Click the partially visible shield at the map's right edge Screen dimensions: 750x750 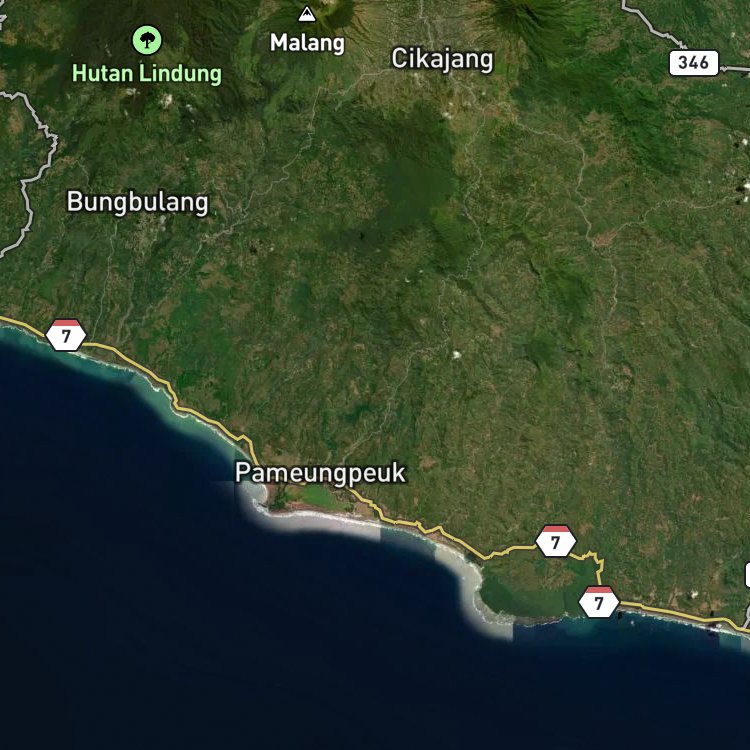[747, 575]
